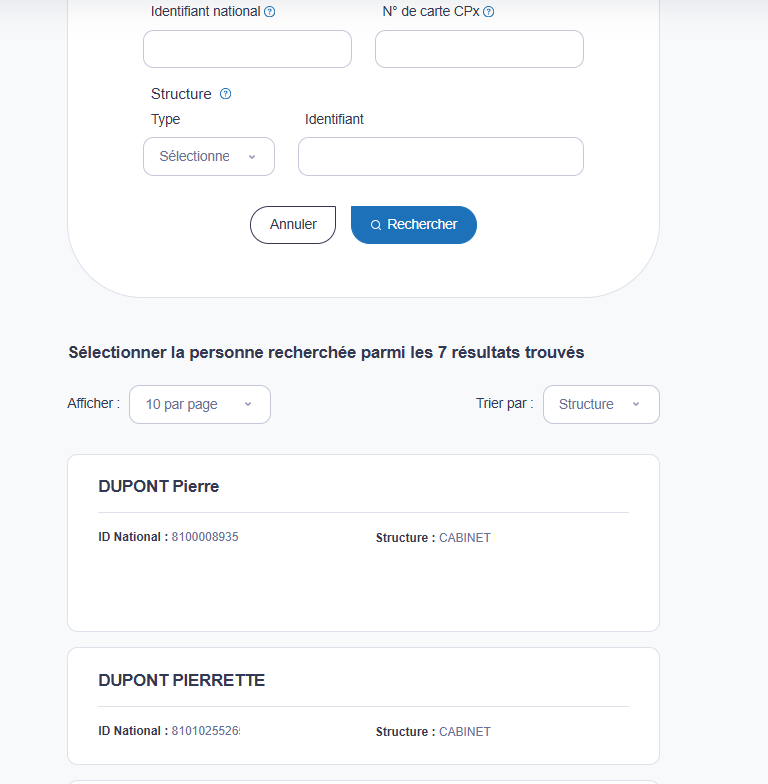Click the chevron arrow of 10 par page
Viewport: 768px width, 784px height.
click(x=248, y=404)
